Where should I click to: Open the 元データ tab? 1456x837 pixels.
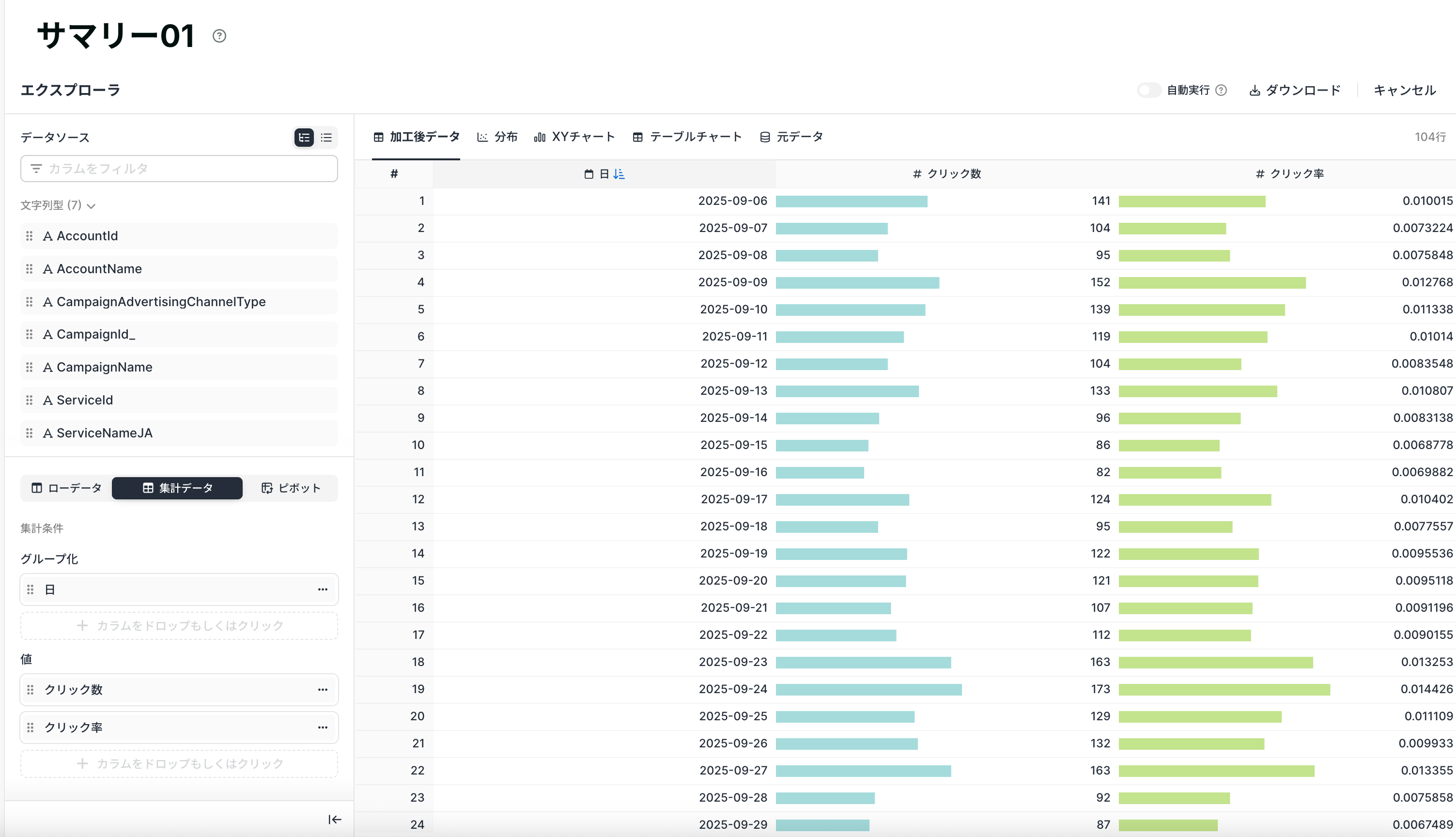pos(791,137)
